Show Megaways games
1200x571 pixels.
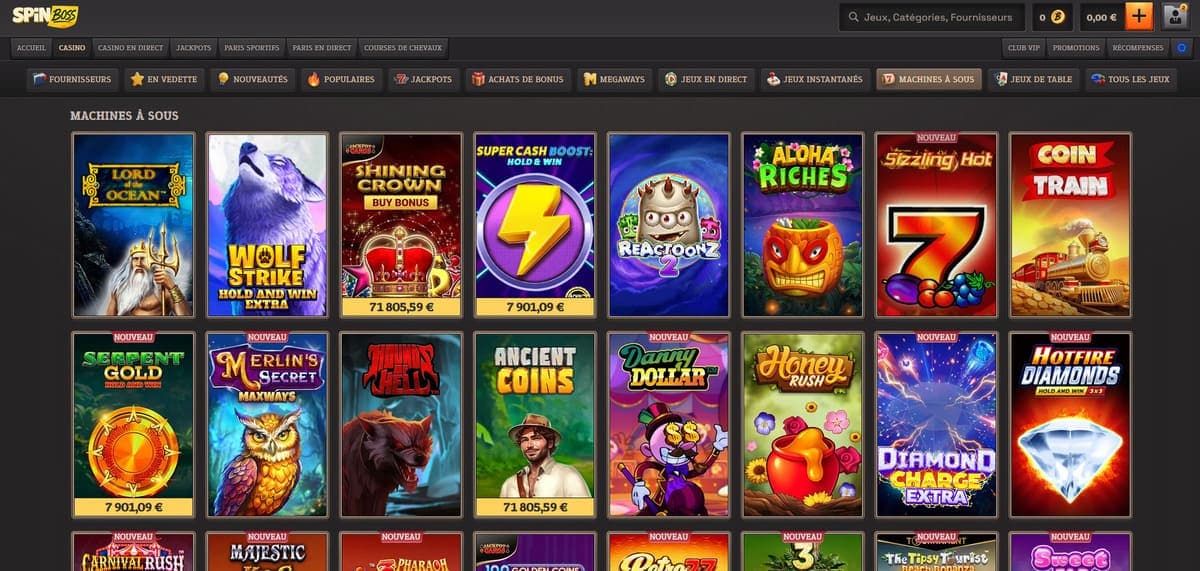coord(616,79)
